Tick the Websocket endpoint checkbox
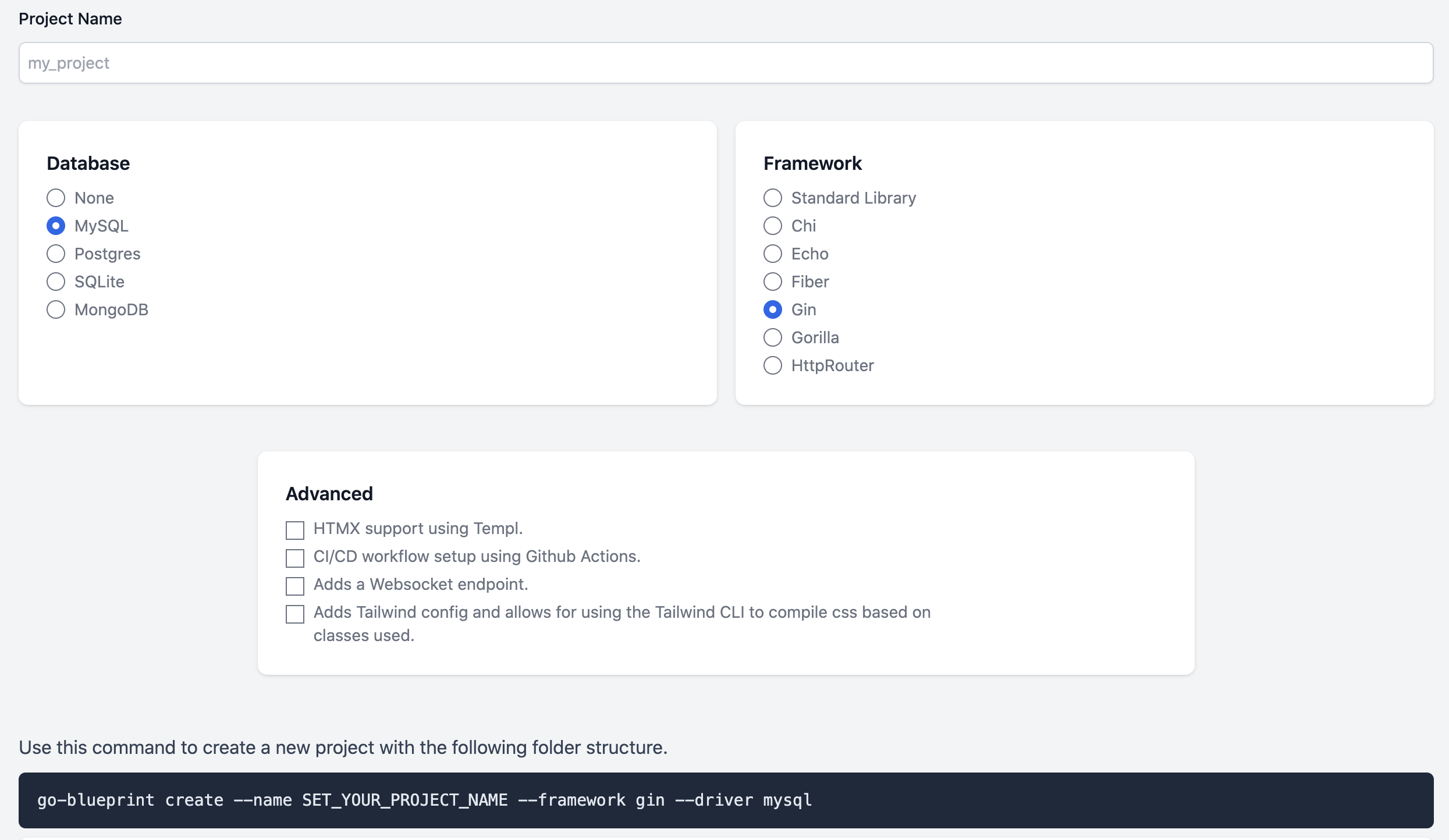This screenshot has width=1449, height=840. (x=295, y=586)
